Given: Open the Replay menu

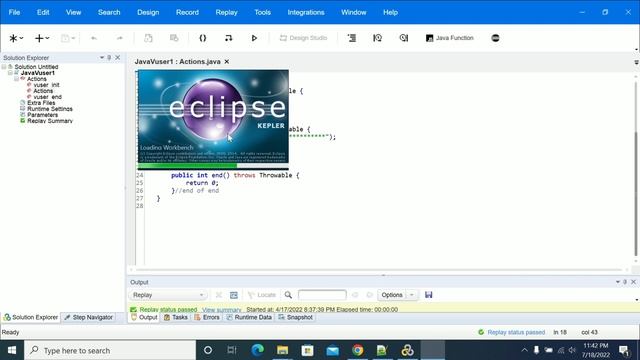Looking at the screenshot, I should tap(227, 12).
